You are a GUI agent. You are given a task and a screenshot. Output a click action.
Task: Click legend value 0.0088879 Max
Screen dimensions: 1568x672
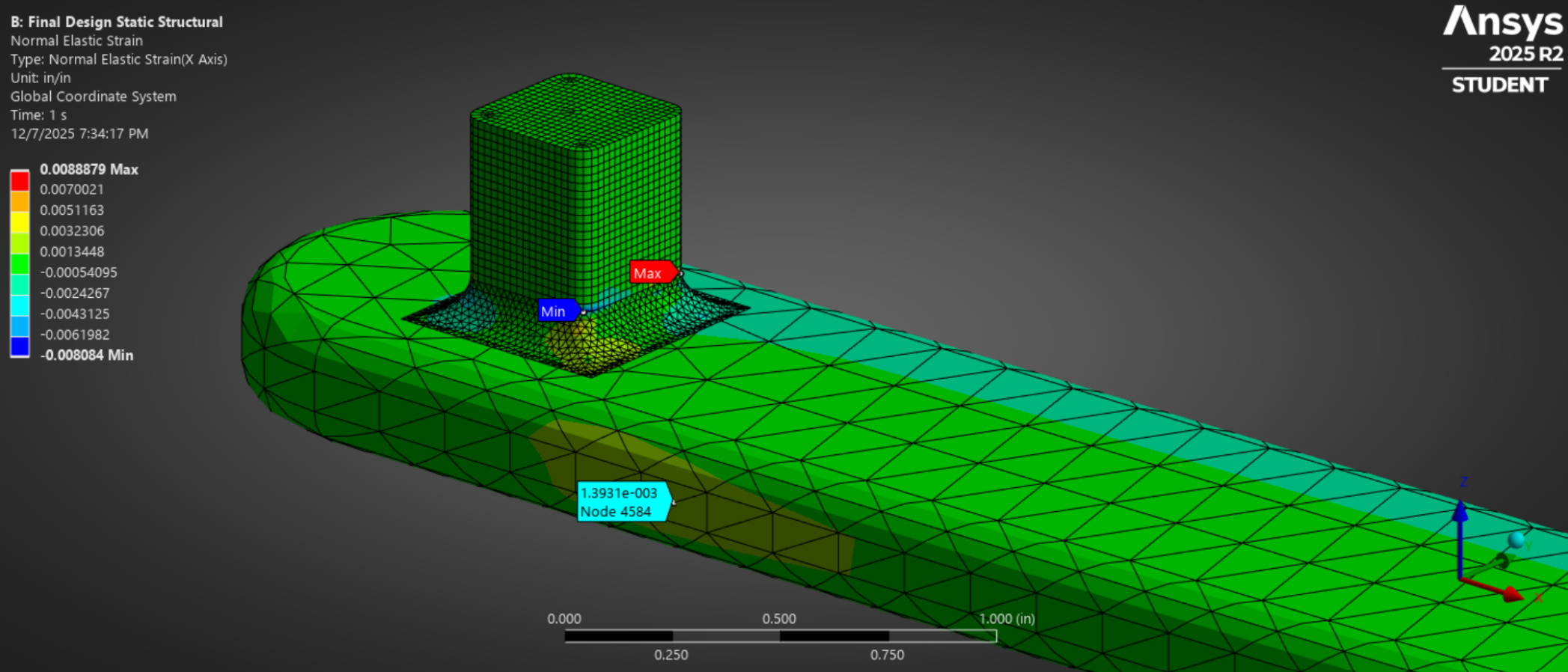89,169
